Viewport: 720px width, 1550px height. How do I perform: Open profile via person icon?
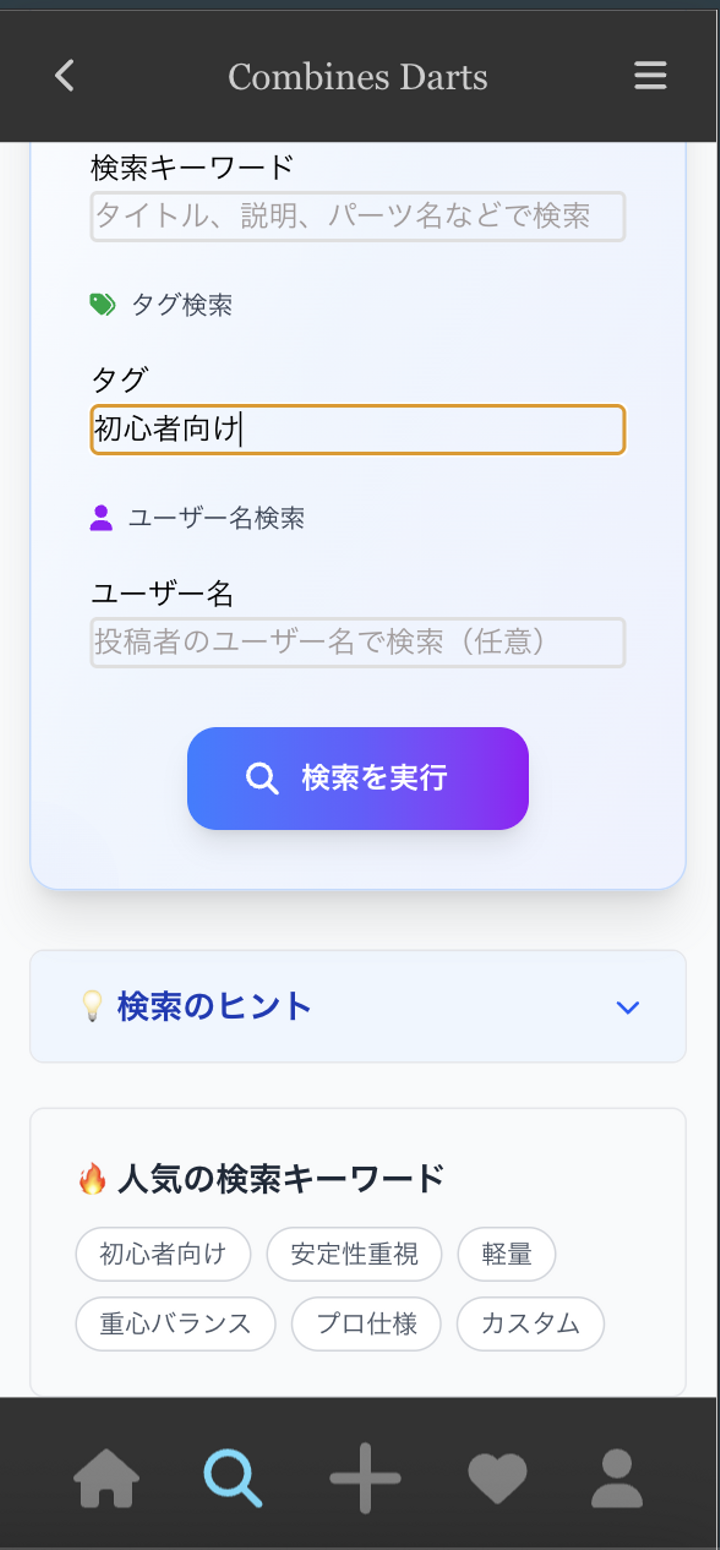[x=617, y=1478]
